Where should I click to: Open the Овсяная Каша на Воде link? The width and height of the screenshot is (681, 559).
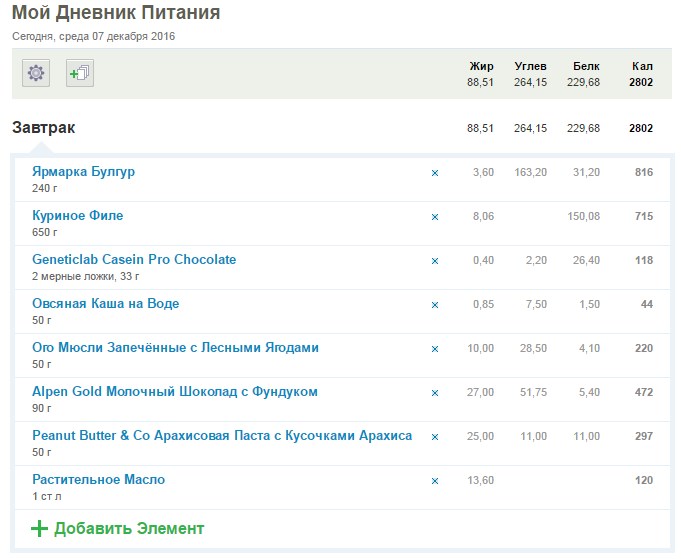pos(105,304)
